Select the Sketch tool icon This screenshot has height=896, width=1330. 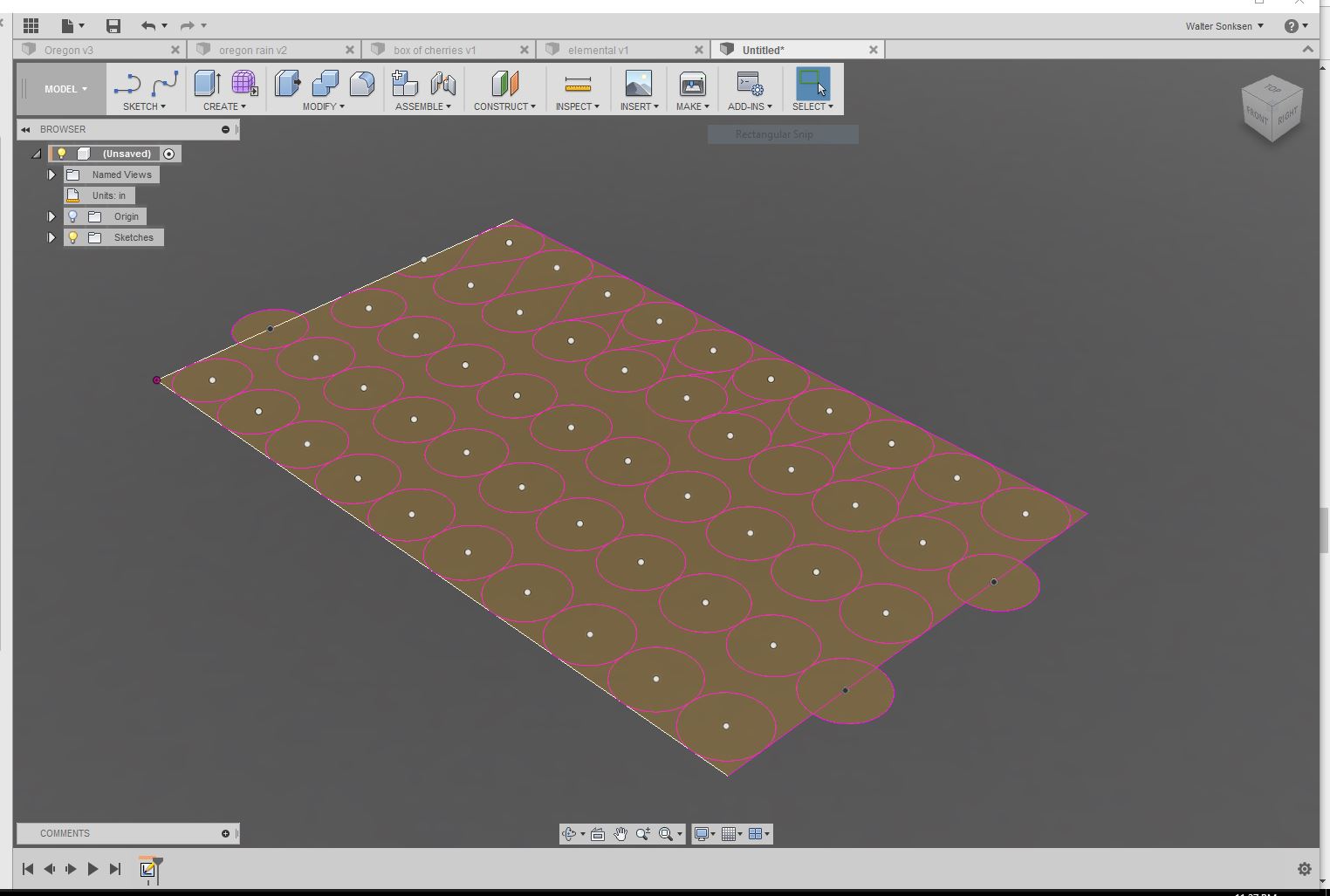127,83
